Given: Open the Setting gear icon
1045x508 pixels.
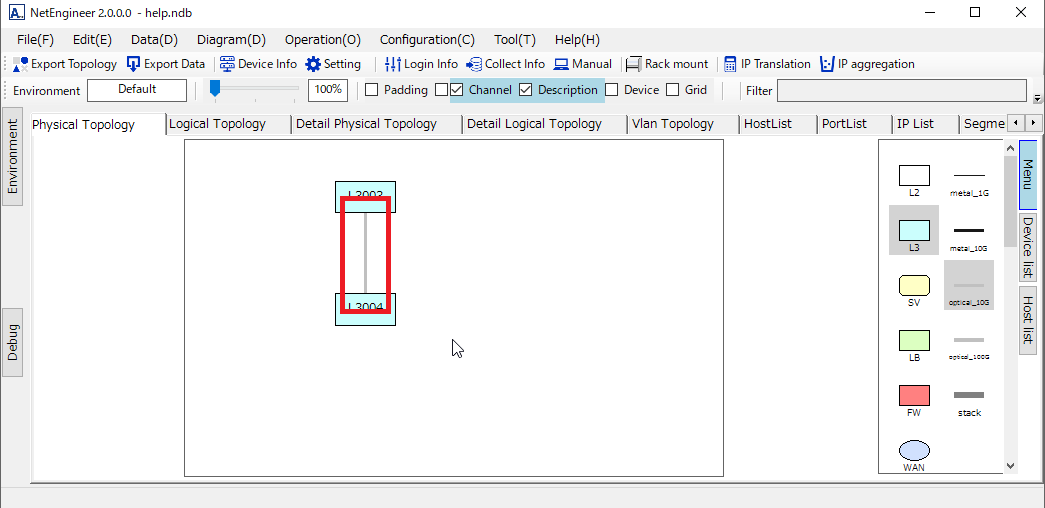Looking at the screenshot, I should tap(314, 64).
